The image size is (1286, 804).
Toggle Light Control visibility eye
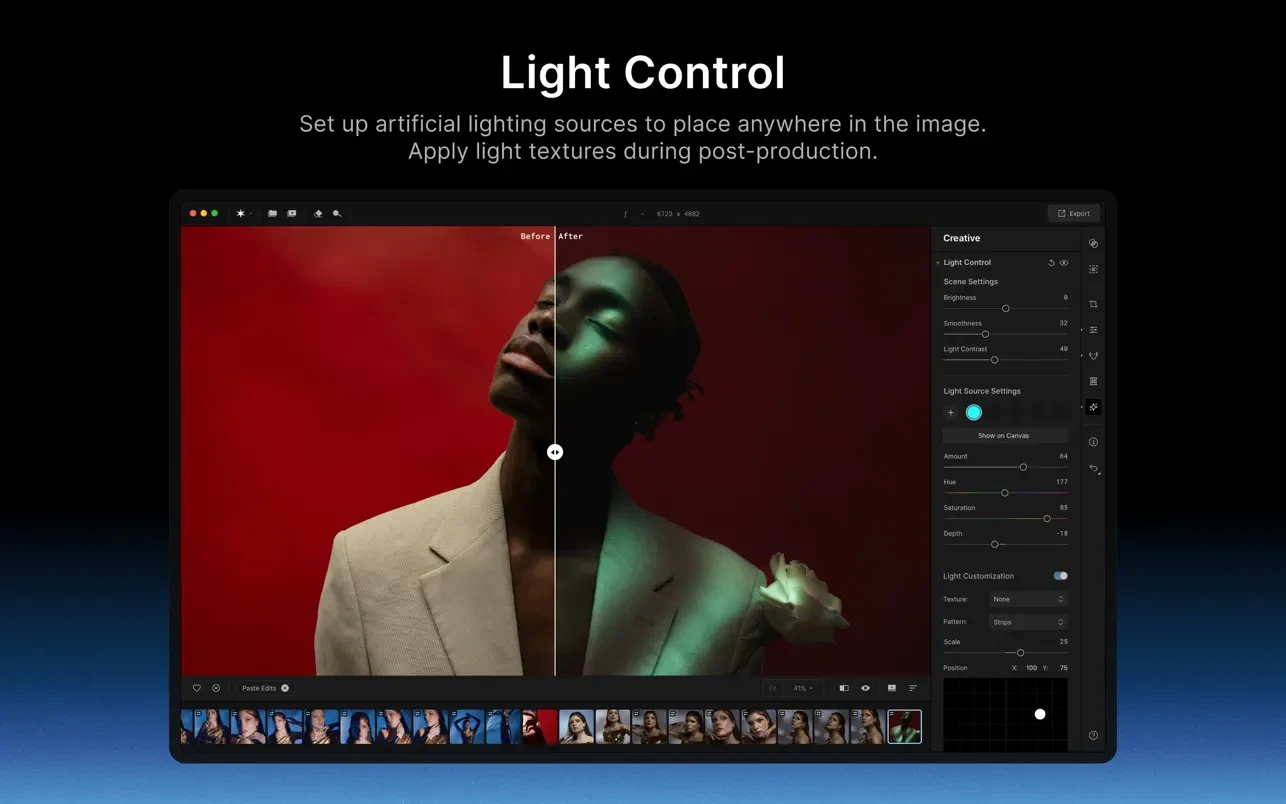(x=1064, y=263)
